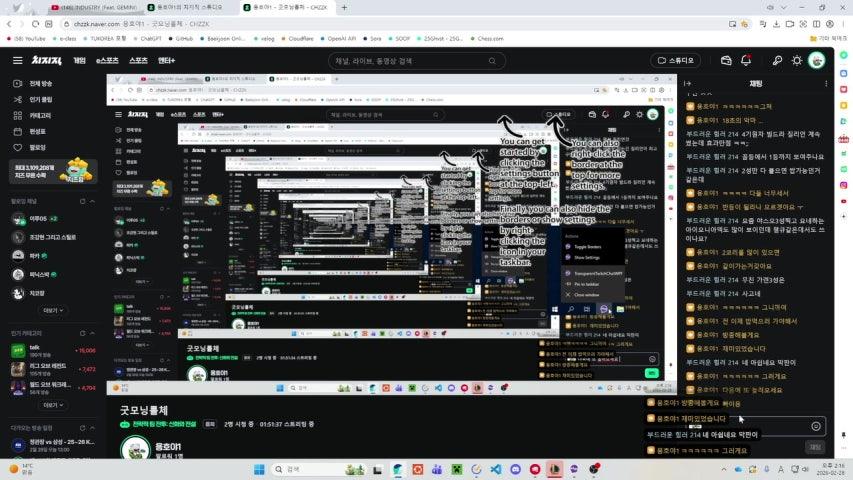Open 전체 방송 in sidebar

(33, 83)
